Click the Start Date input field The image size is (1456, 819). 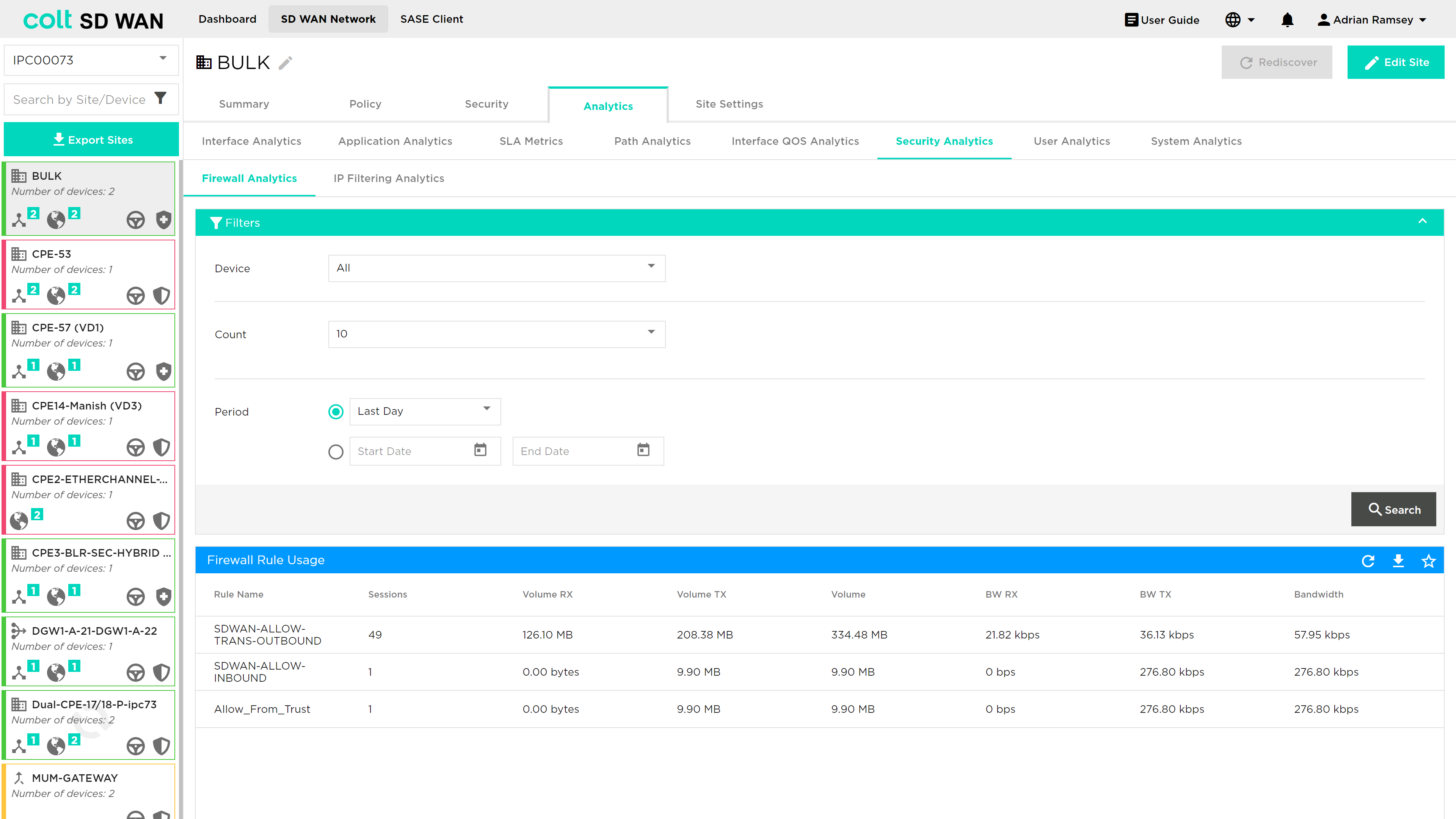pyautogui.click(x=425, y=451)
